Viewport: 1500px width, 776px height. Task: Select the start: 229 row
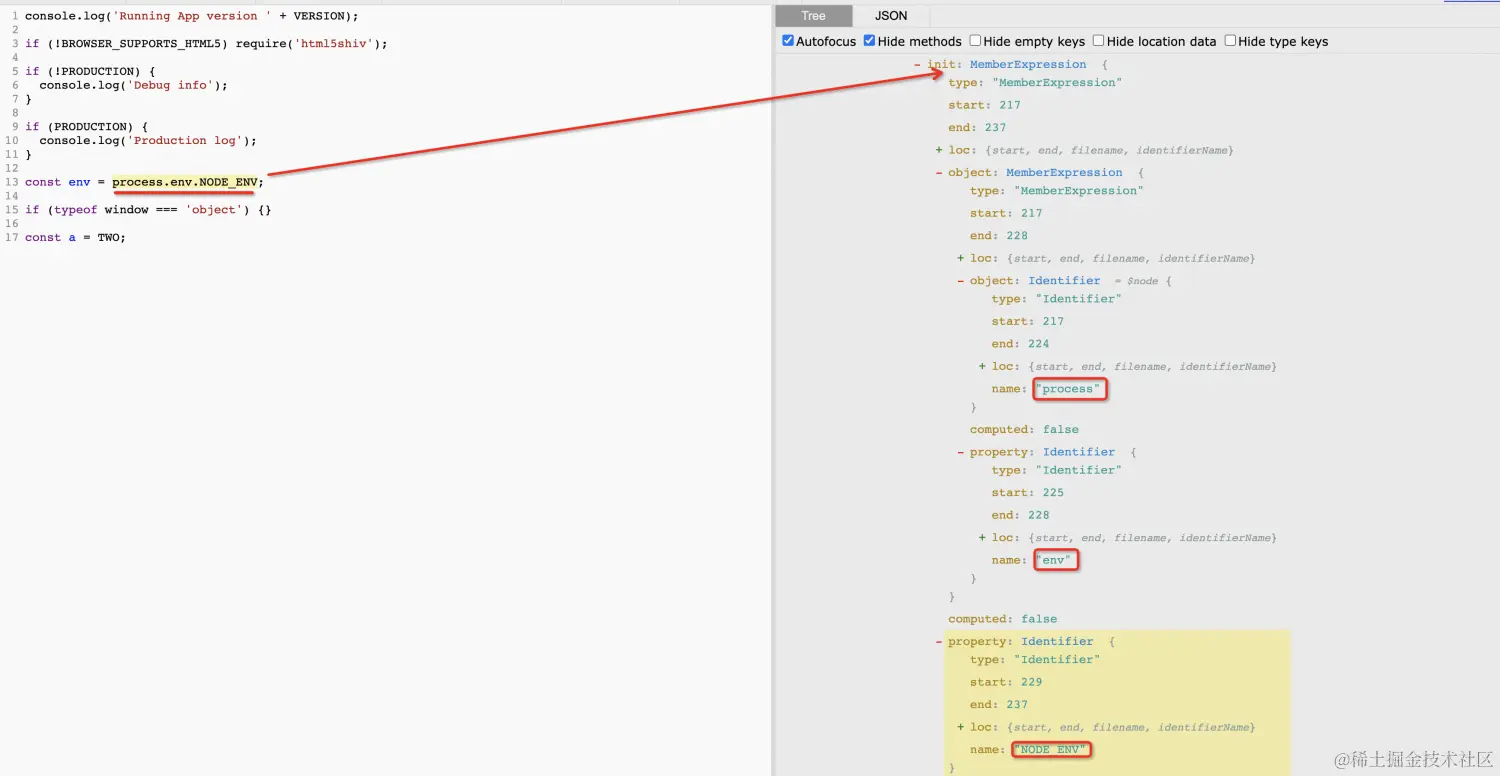(x=1006, y=682)
